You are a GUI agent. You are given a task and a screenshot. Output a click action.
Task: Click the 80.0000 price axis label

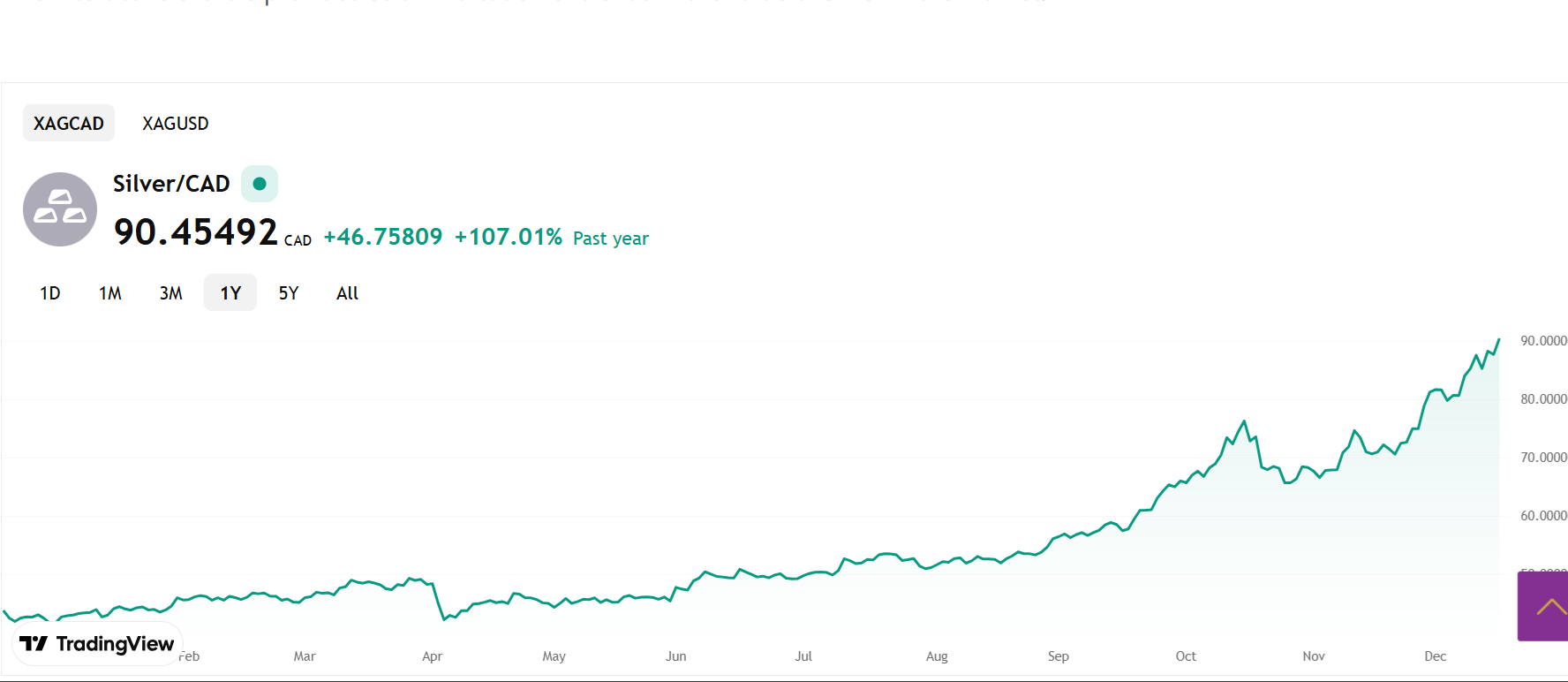[x=1543, y=399]
